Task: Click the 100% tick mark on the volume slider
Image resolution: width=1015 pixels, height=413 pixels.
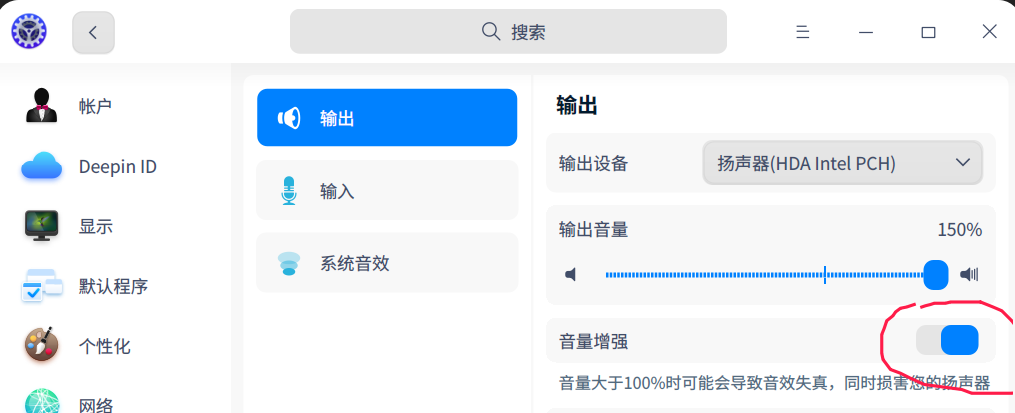Action: point(825,275)
